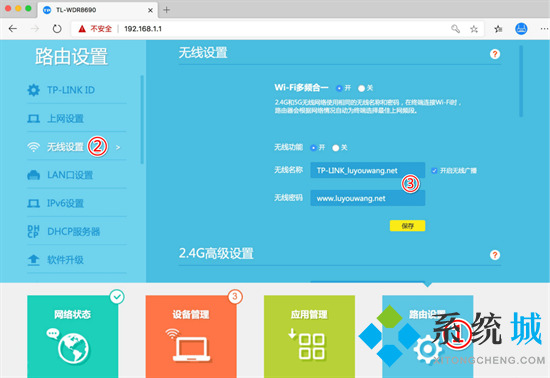550x378 pixels.
Task: Turn Wi-Fi多频合一 on with 开 radio
Action: point(339,88)
